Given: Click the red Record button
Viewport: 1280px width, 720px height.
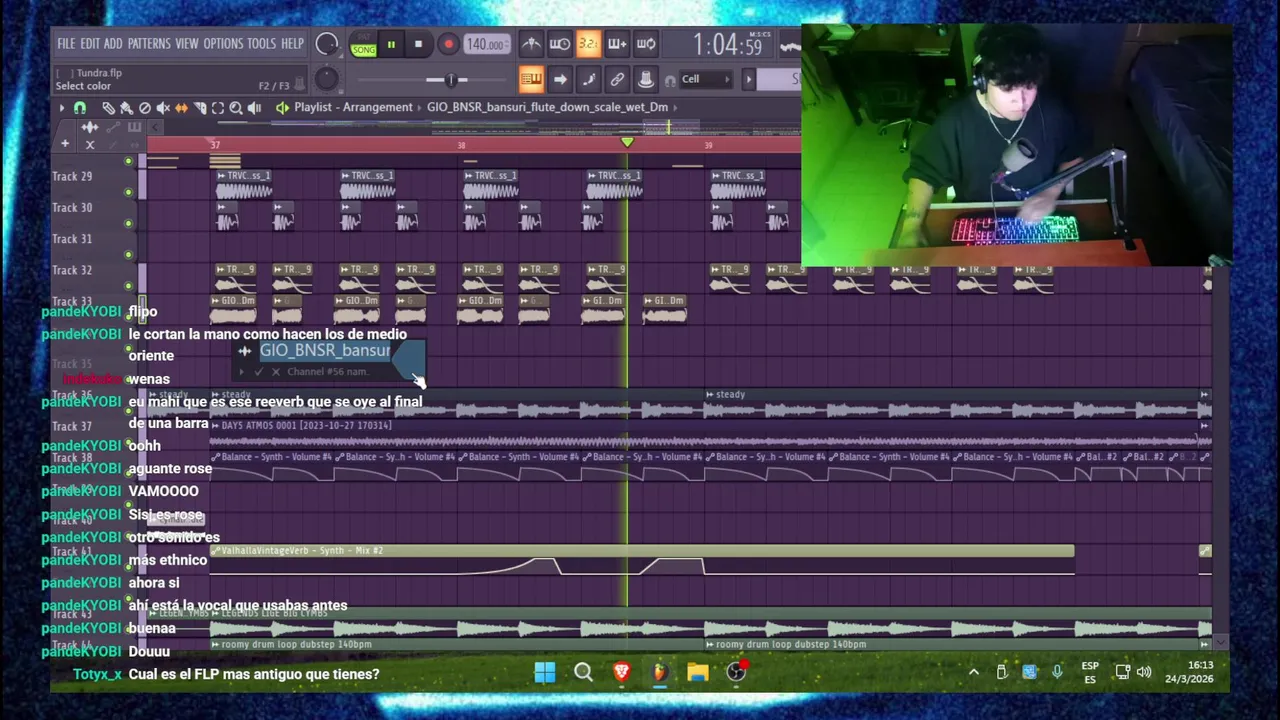Looking at the screenshot, I should (448, 44).
